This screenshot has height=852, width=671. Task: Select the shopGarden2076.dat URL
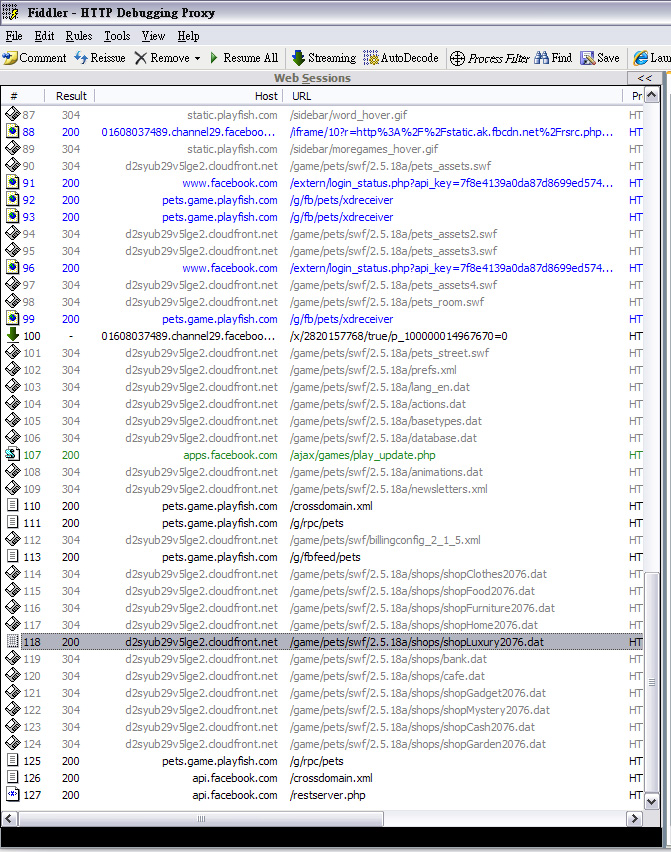(x=418, y=744)
